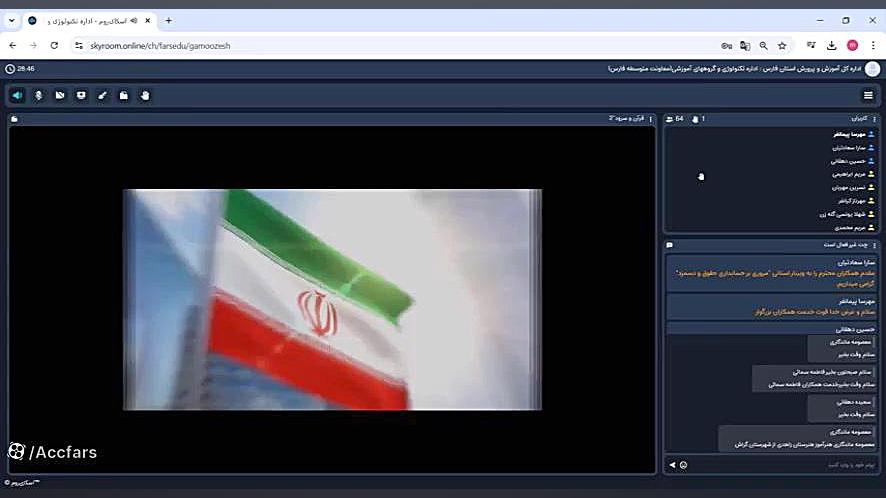Mute the room speaker sound

coord(17,96)
